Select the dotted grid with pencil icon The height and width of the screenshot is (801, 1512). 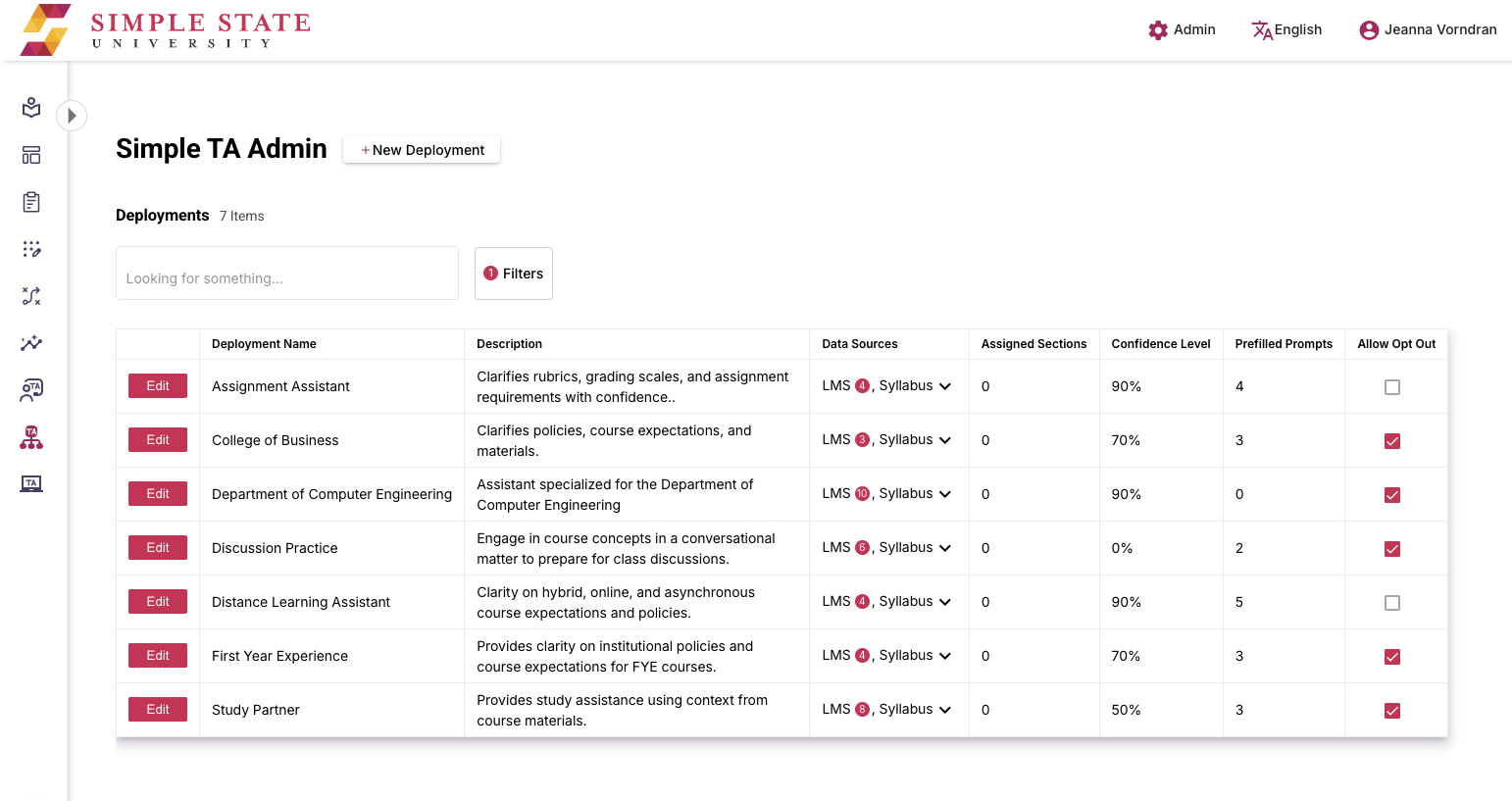31,249
